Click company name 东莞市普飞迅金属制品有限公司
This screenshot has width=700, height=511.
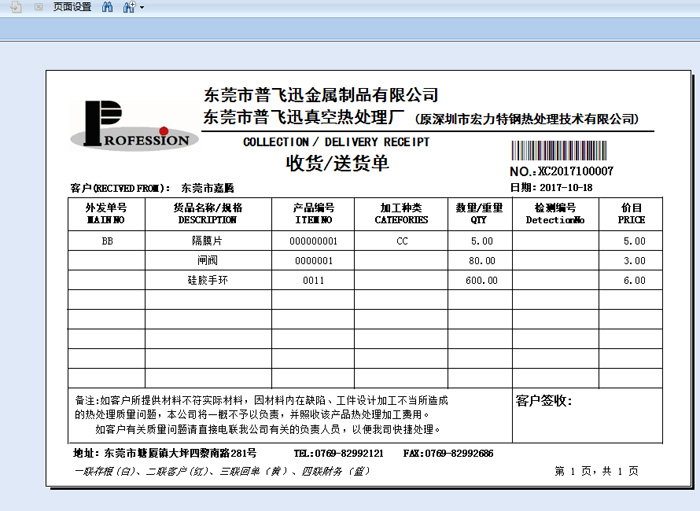(321, 95)
